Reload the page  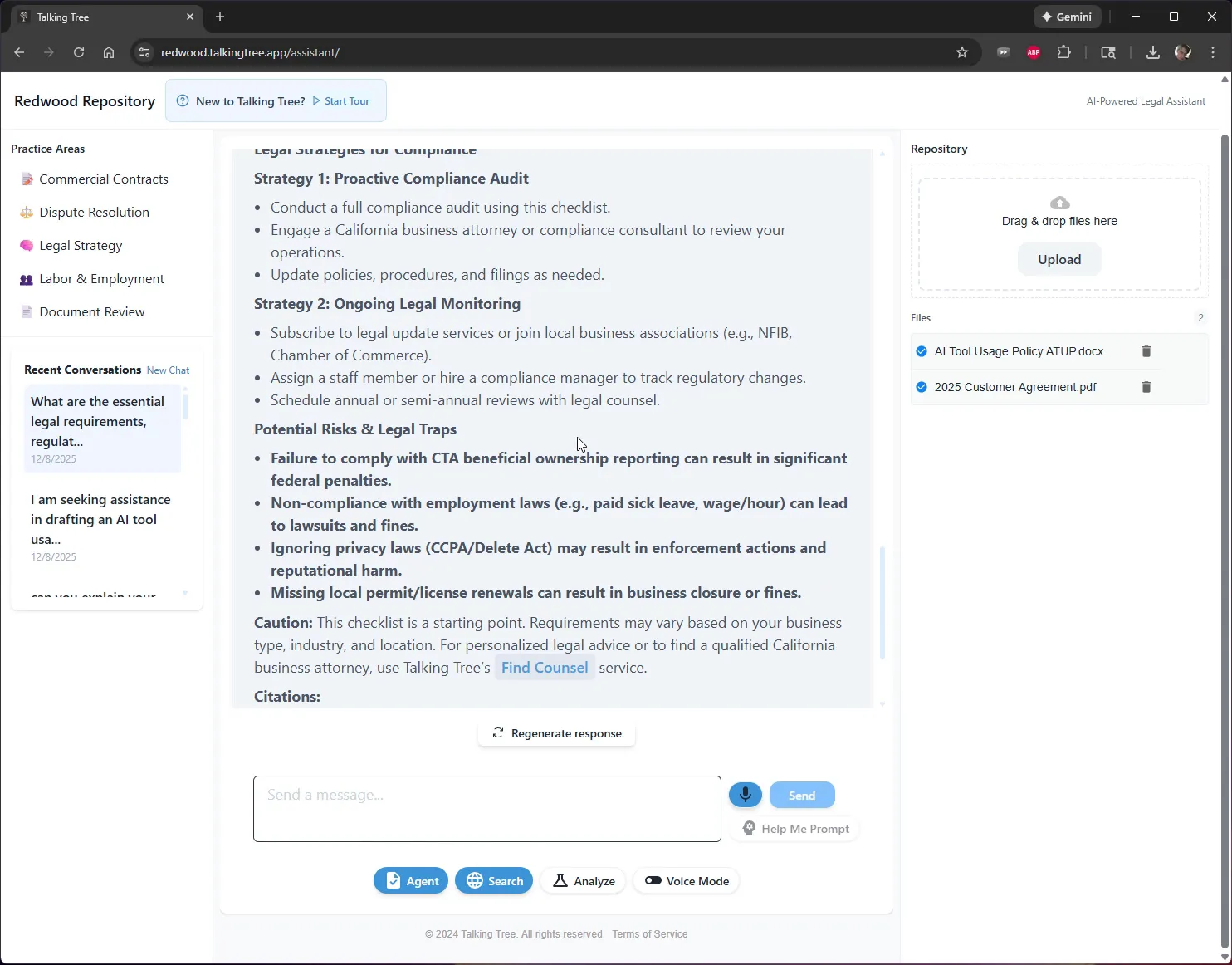tap(79, 52)
